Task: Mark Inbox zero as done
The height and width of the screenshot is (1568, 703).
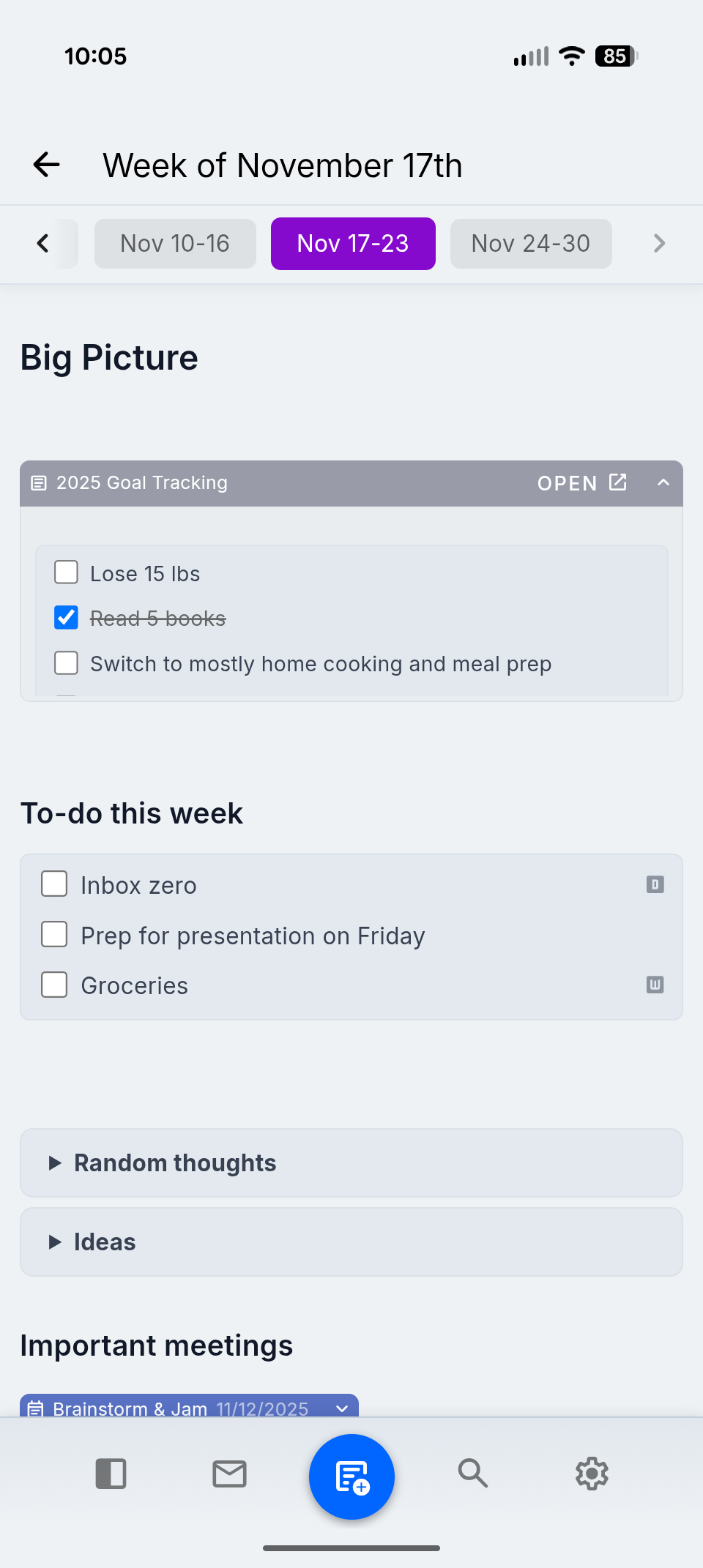Action: 53,884
